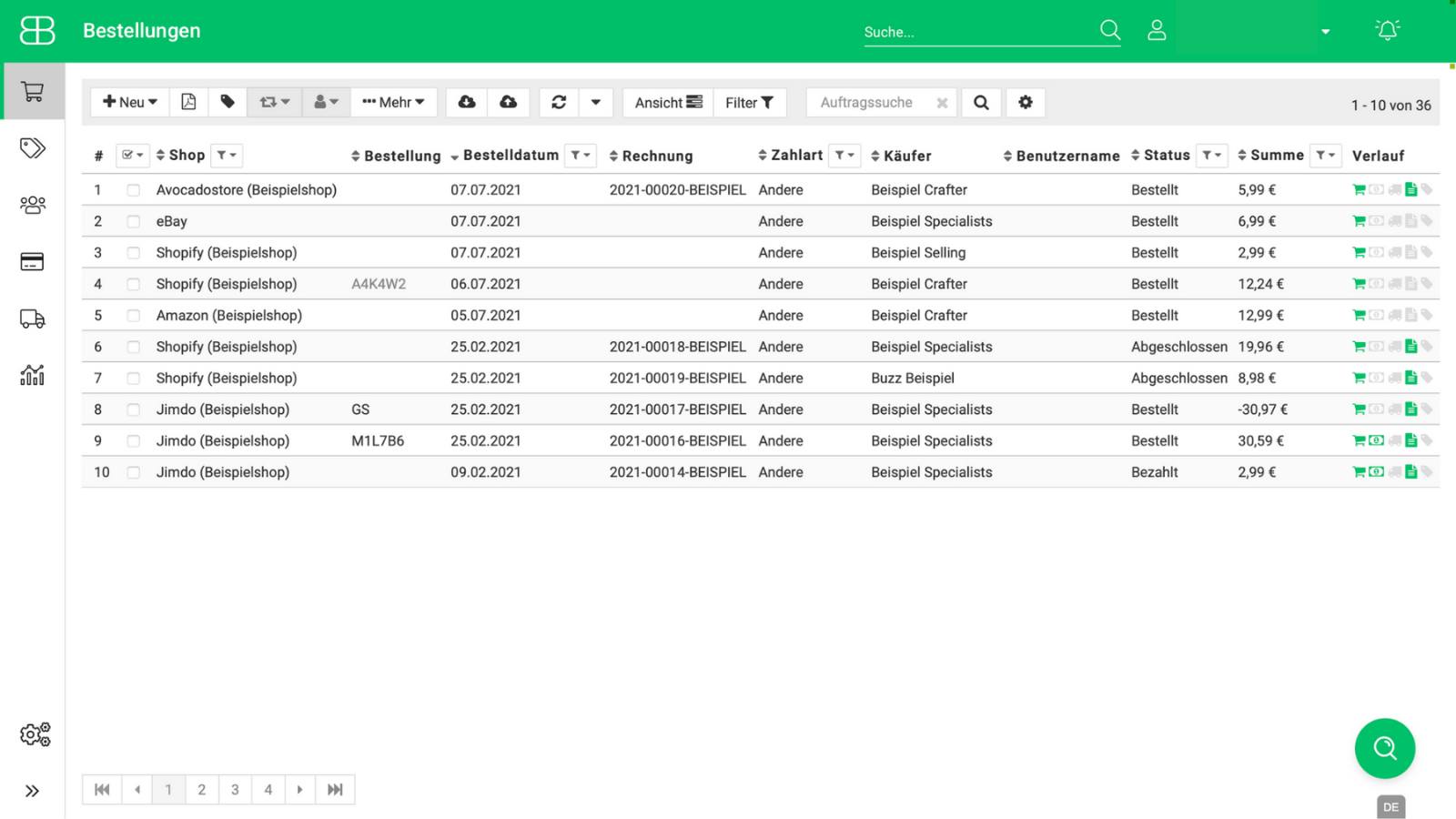Click the refresh orders icon
Screen dimensions: 1456x819
click(559, 102)
